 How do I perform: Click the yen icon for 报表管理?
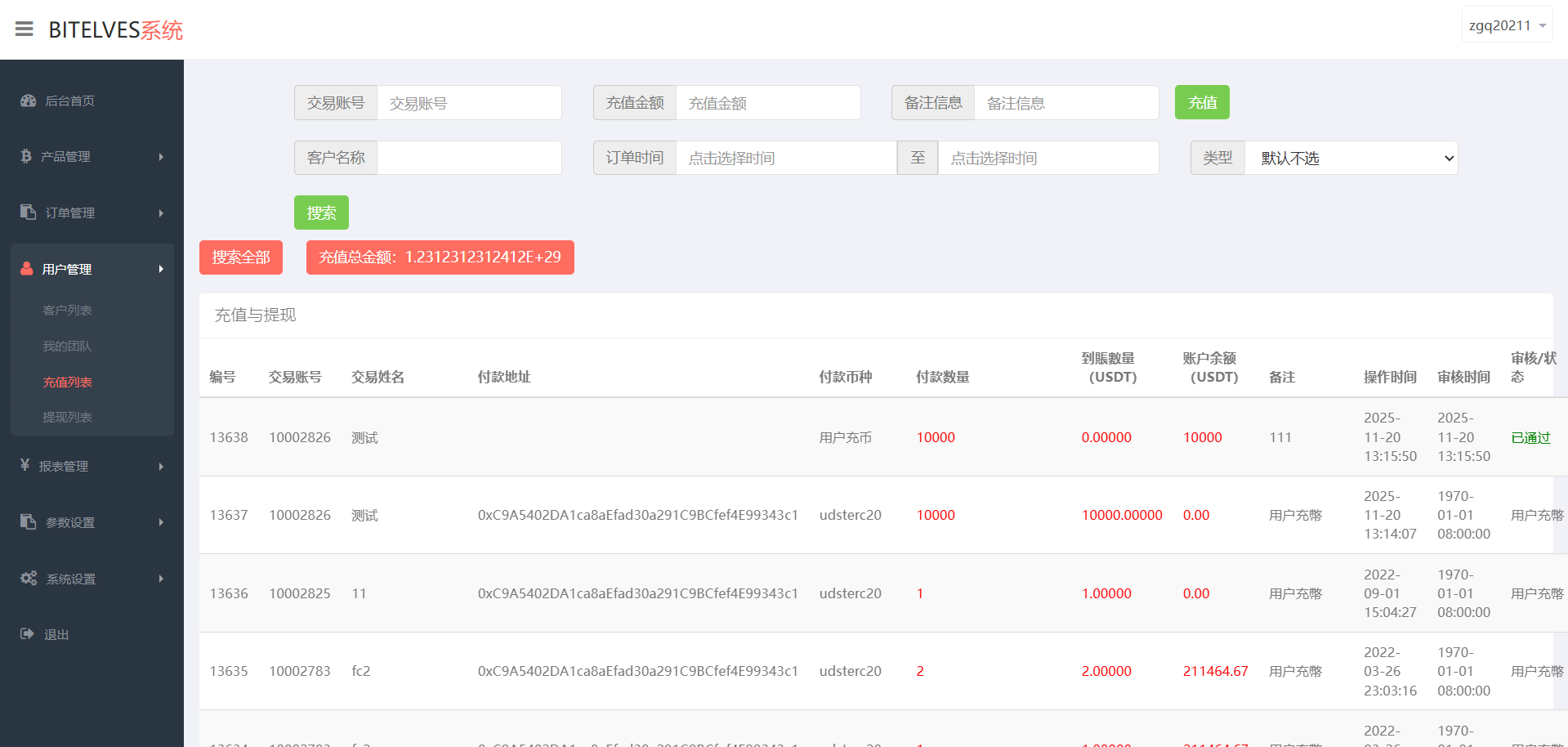click(25, 465)
